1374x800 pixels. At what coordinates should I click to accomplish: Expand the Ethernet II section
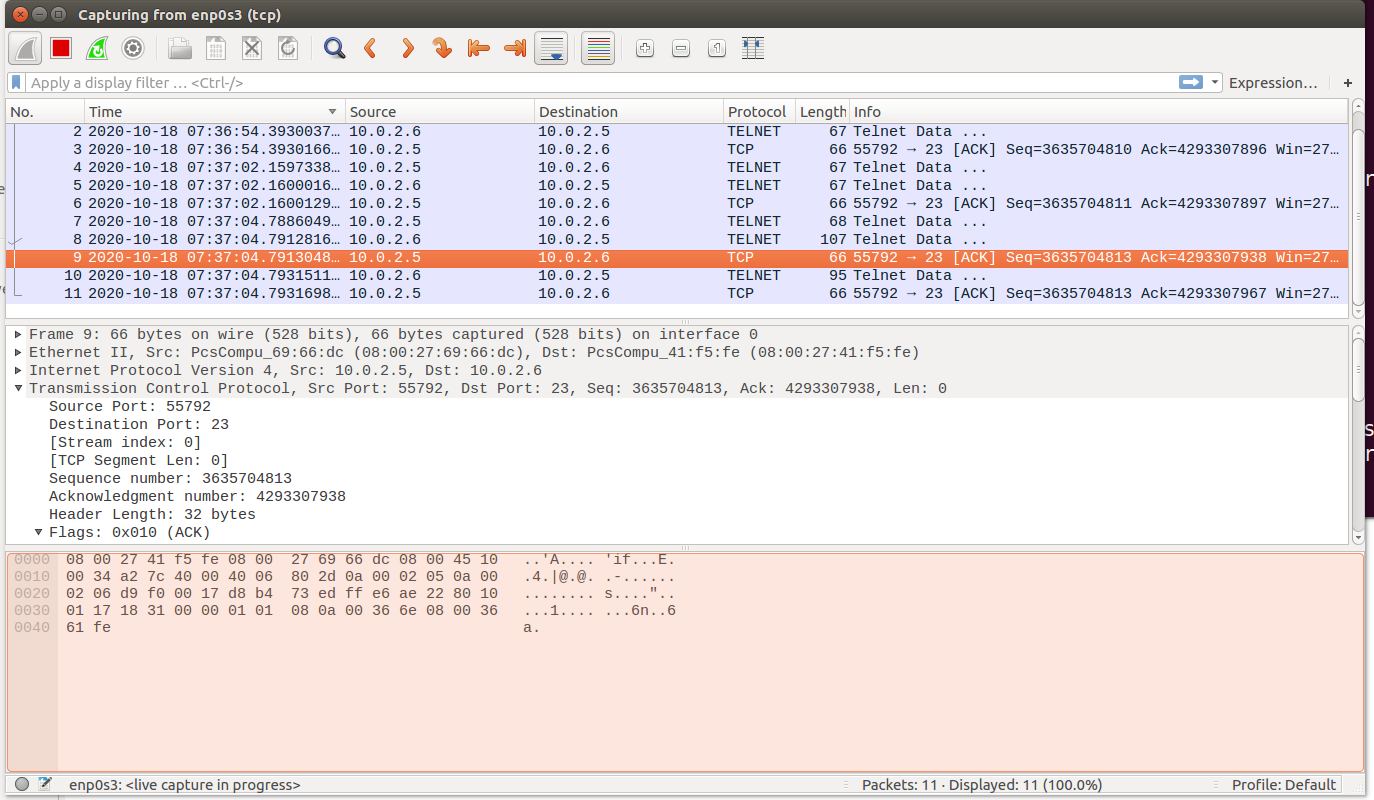[x=19, y=352]
